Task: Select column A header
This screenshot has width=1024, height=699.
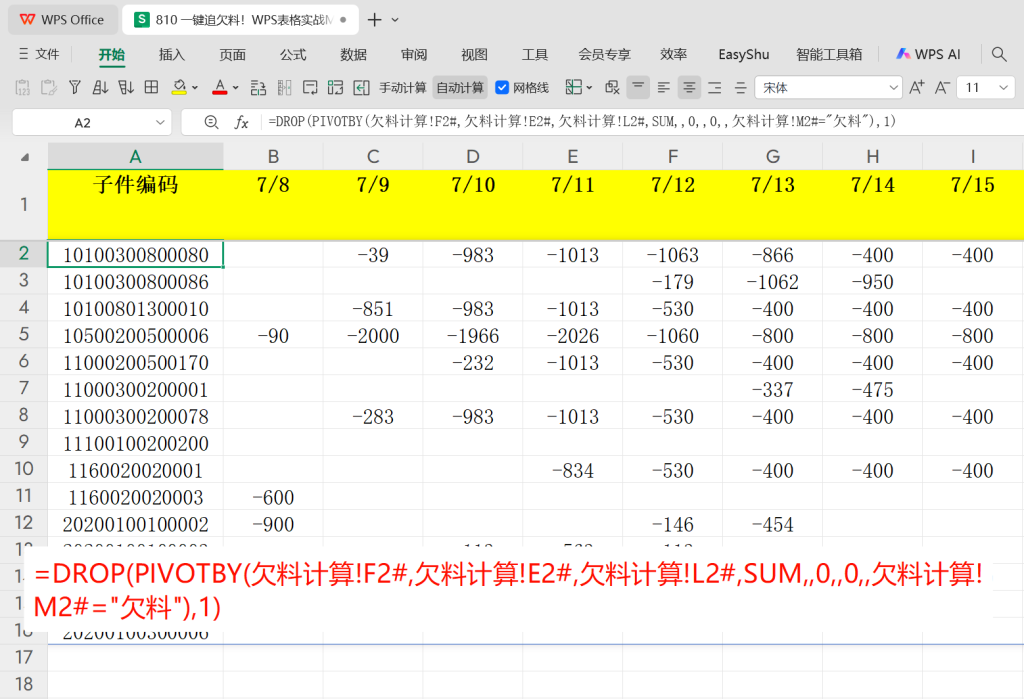Action: [135, 157]
